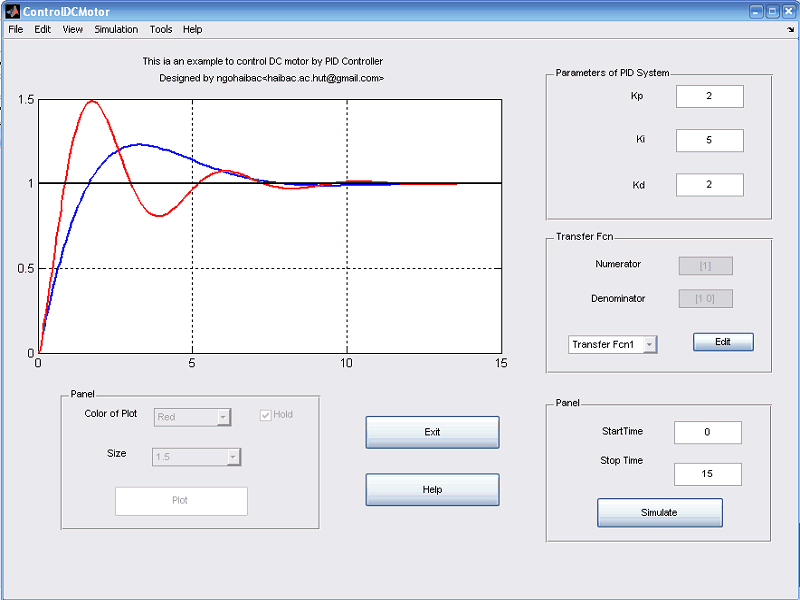Screen dimensions: 800x600
Task: Click the Exit button
Action: click(x=432, y=432)
